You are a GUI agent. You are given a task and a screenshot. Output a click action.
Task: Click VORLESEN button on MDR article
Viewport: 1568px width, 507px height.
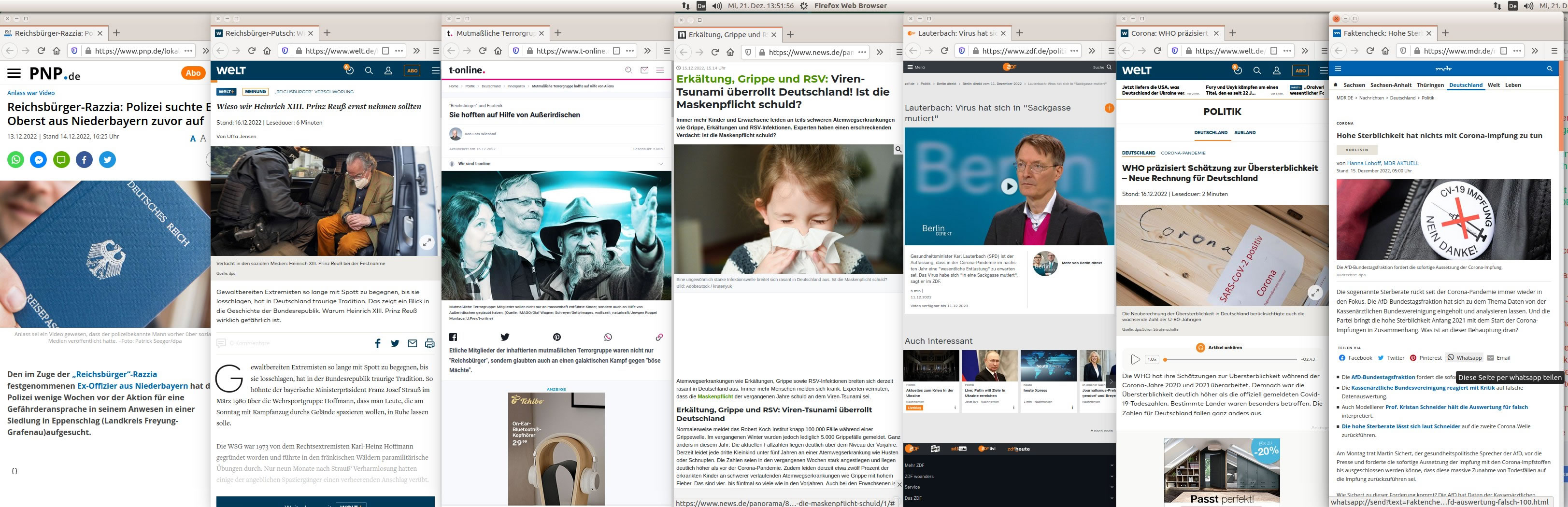[1357, 150]
